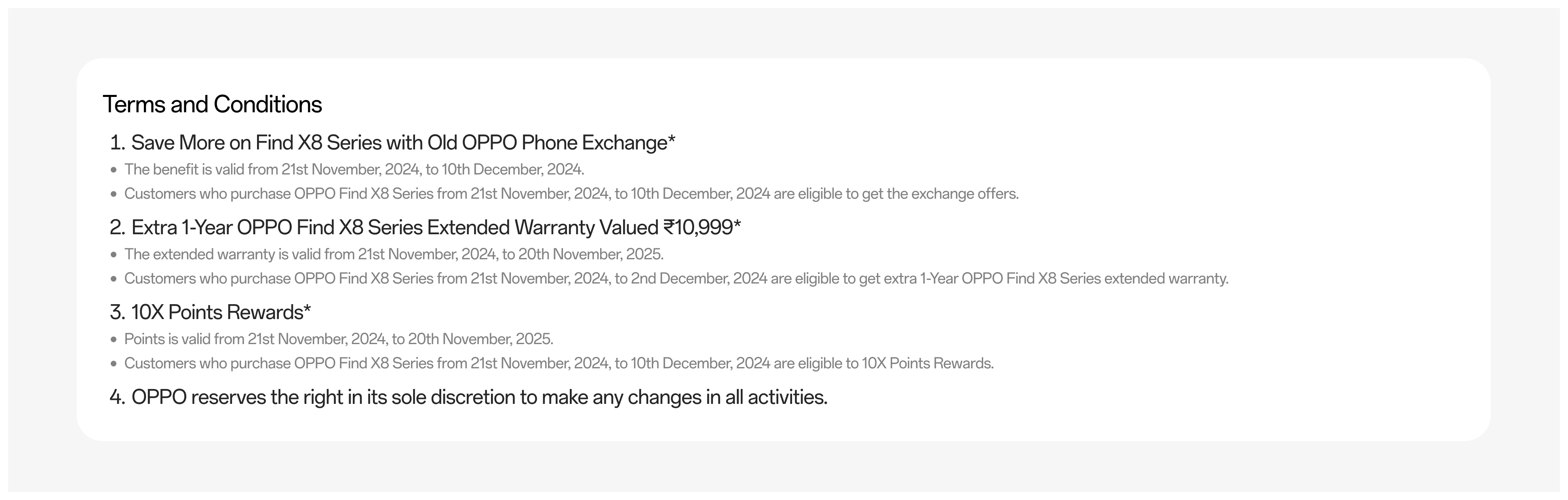Click the Terms and Conditions heading
Image resolution: width=1568 pixels, height=500 pixels.
pos(212,105)
